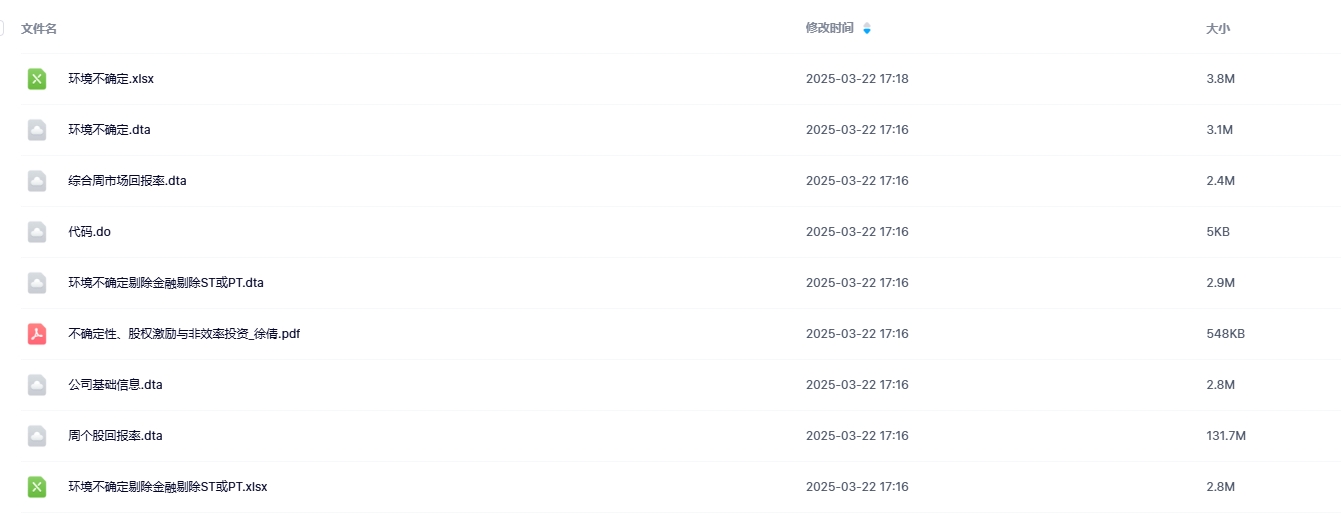This screenshot has width=1341, height=514.
Task: Sort files by the 大小 column header
Action: (1217, 29)
